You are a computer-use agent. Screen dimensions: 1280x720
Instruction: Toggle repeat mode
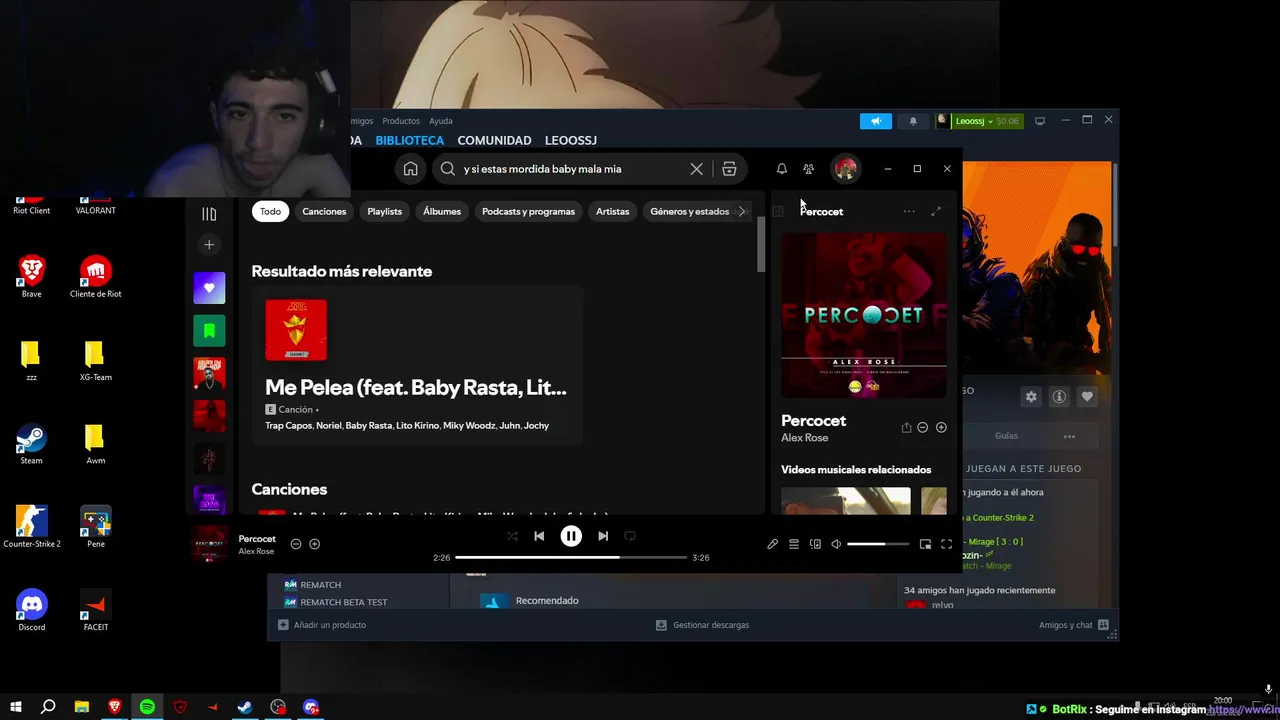point(630,536)
